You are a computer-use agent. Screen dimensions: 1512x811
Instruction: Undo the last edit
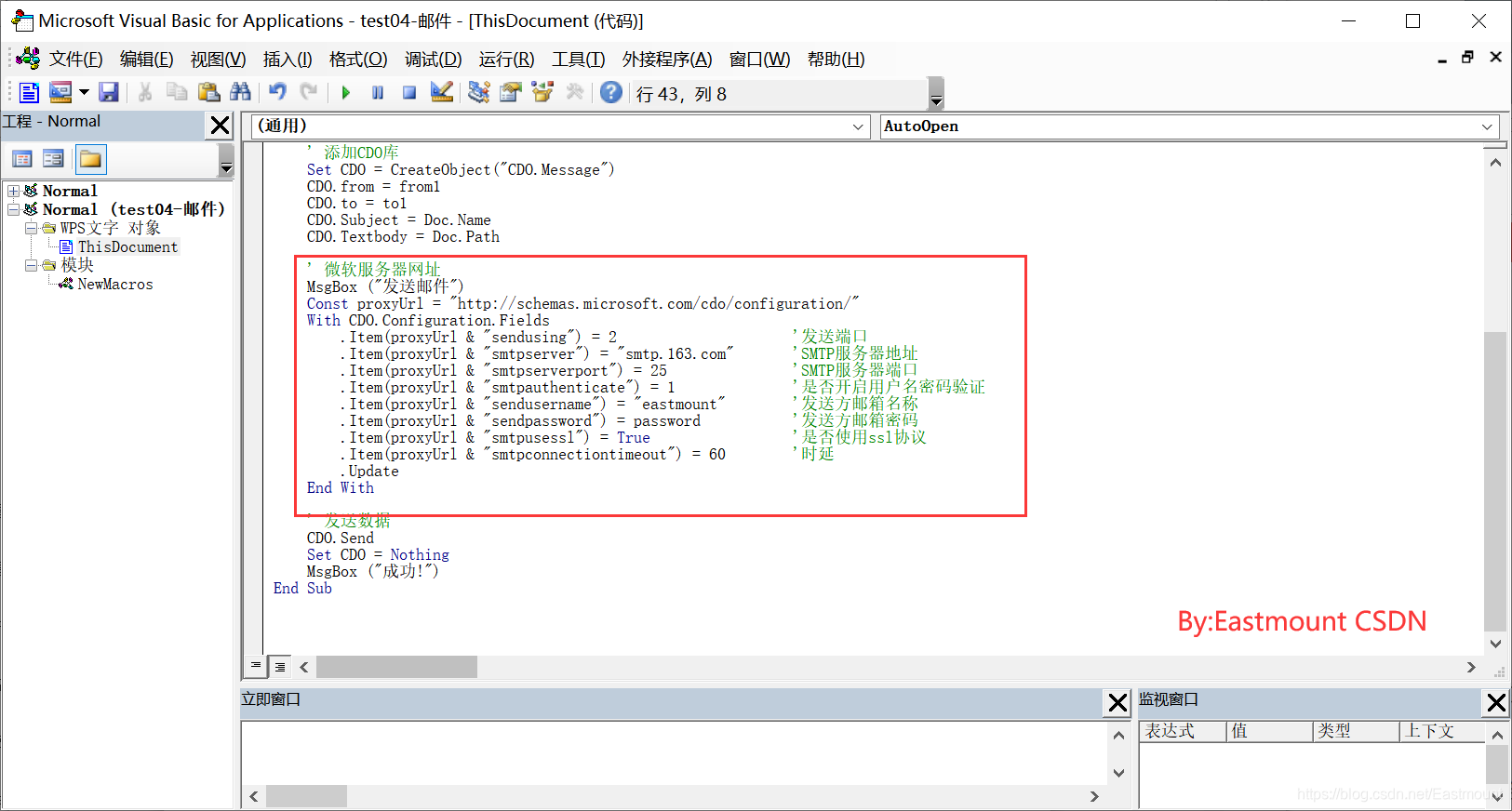277,92
